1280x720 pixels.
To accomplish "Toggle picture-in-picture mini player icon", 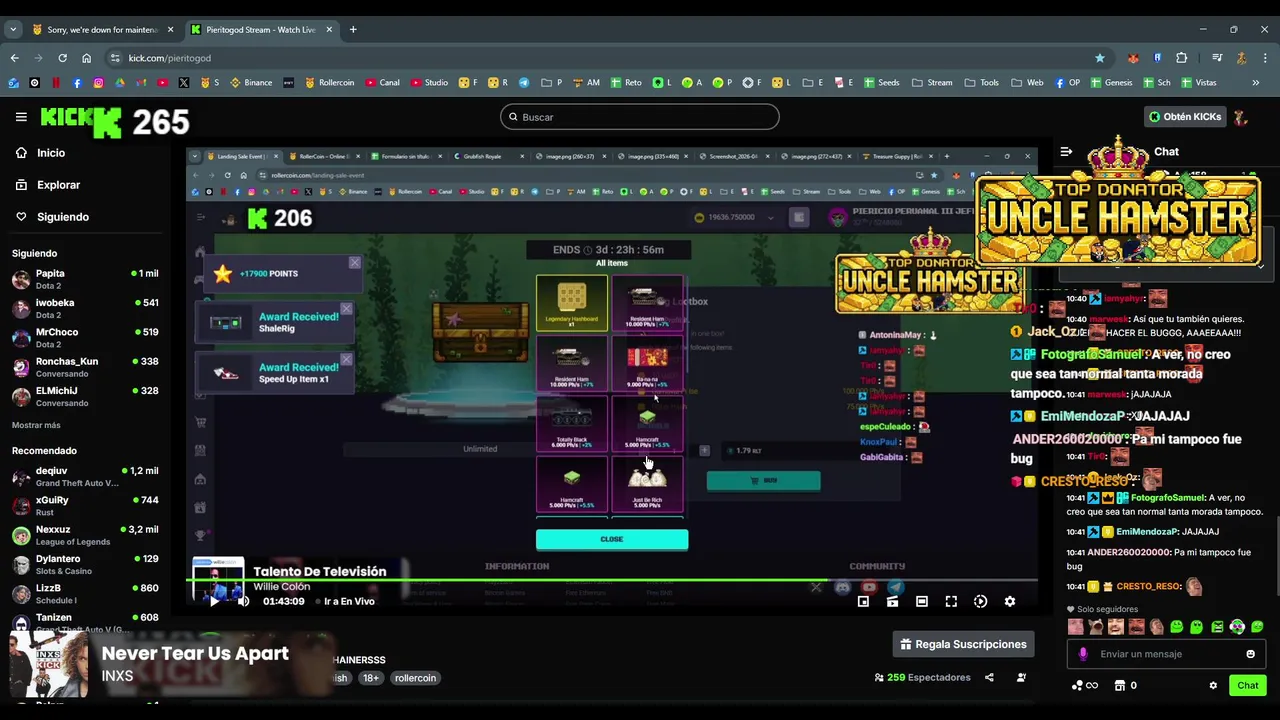I will click(x=863, y=601).
